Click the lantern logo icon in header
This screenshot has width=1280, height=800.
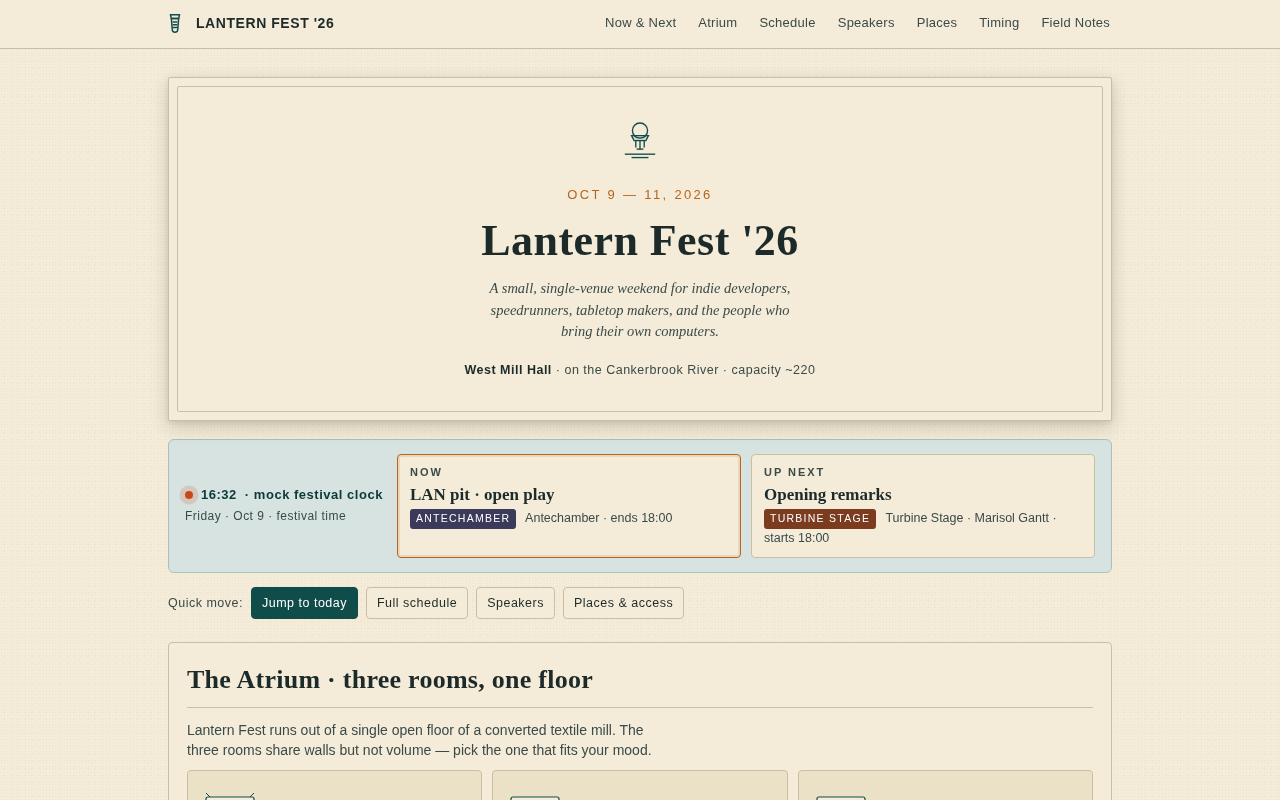tap(175, 23)
